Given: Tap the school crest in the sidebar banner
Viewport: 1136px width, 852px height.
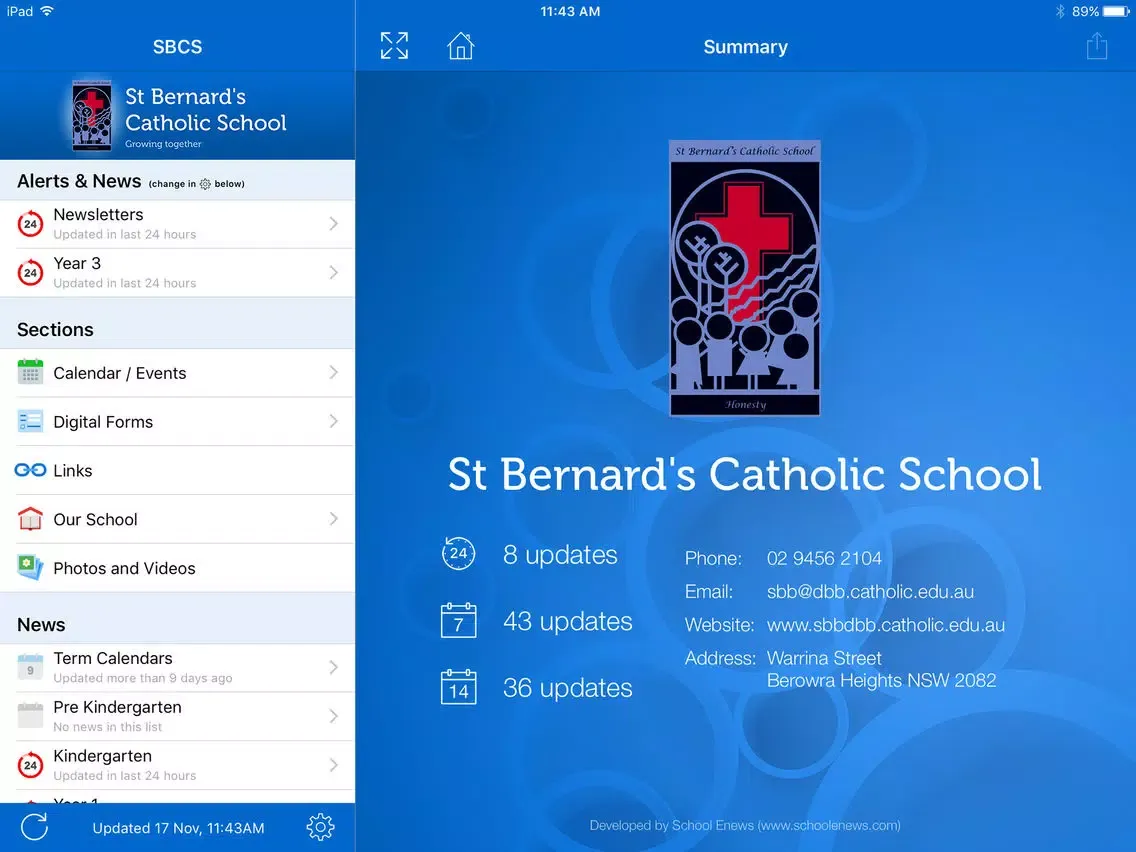Looking at the screenshot, I should [x=92, y=116].
